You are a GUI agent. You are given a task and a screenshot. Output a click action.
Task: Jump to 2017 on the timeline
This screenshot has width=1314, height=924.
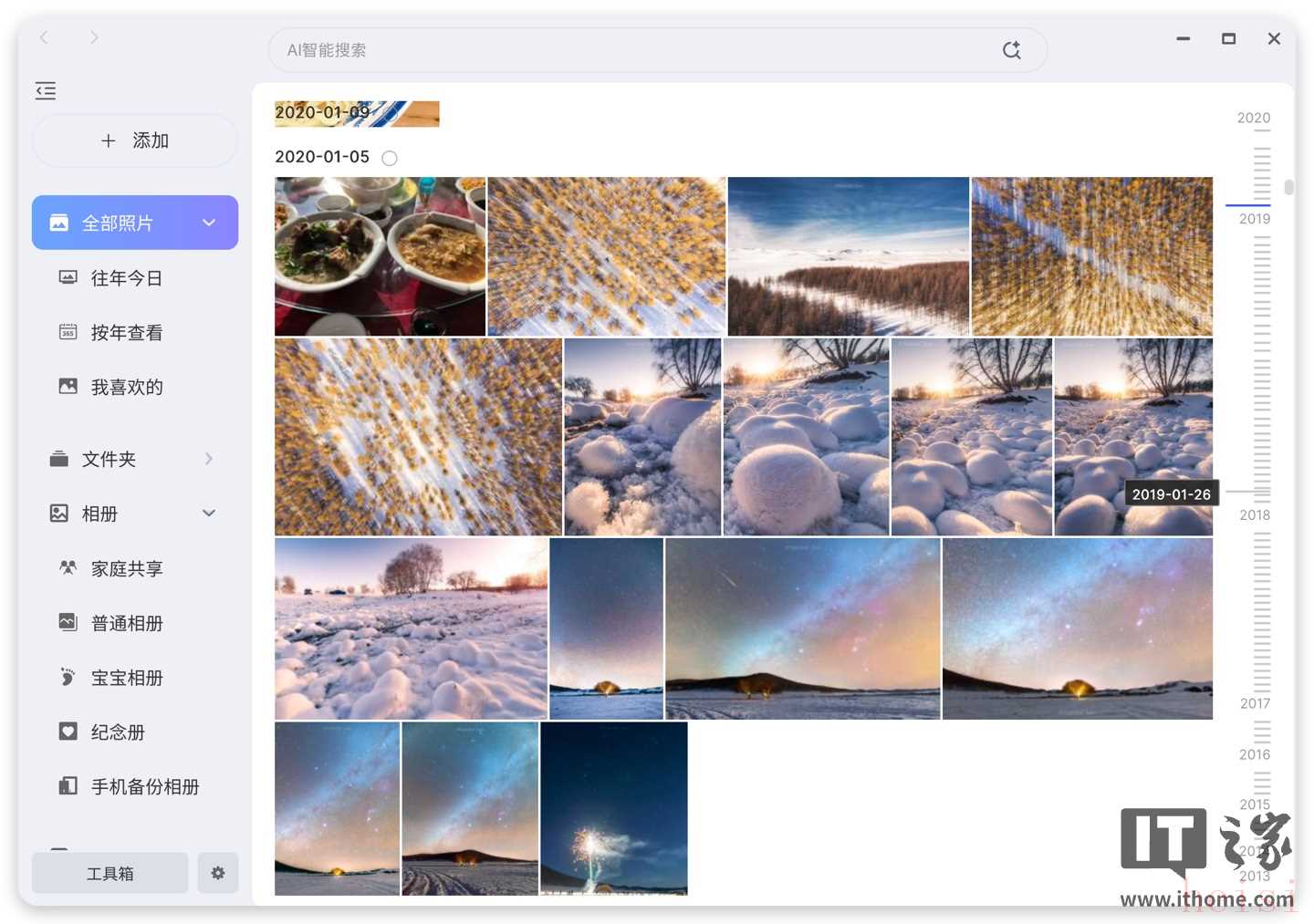(1255, 703)
